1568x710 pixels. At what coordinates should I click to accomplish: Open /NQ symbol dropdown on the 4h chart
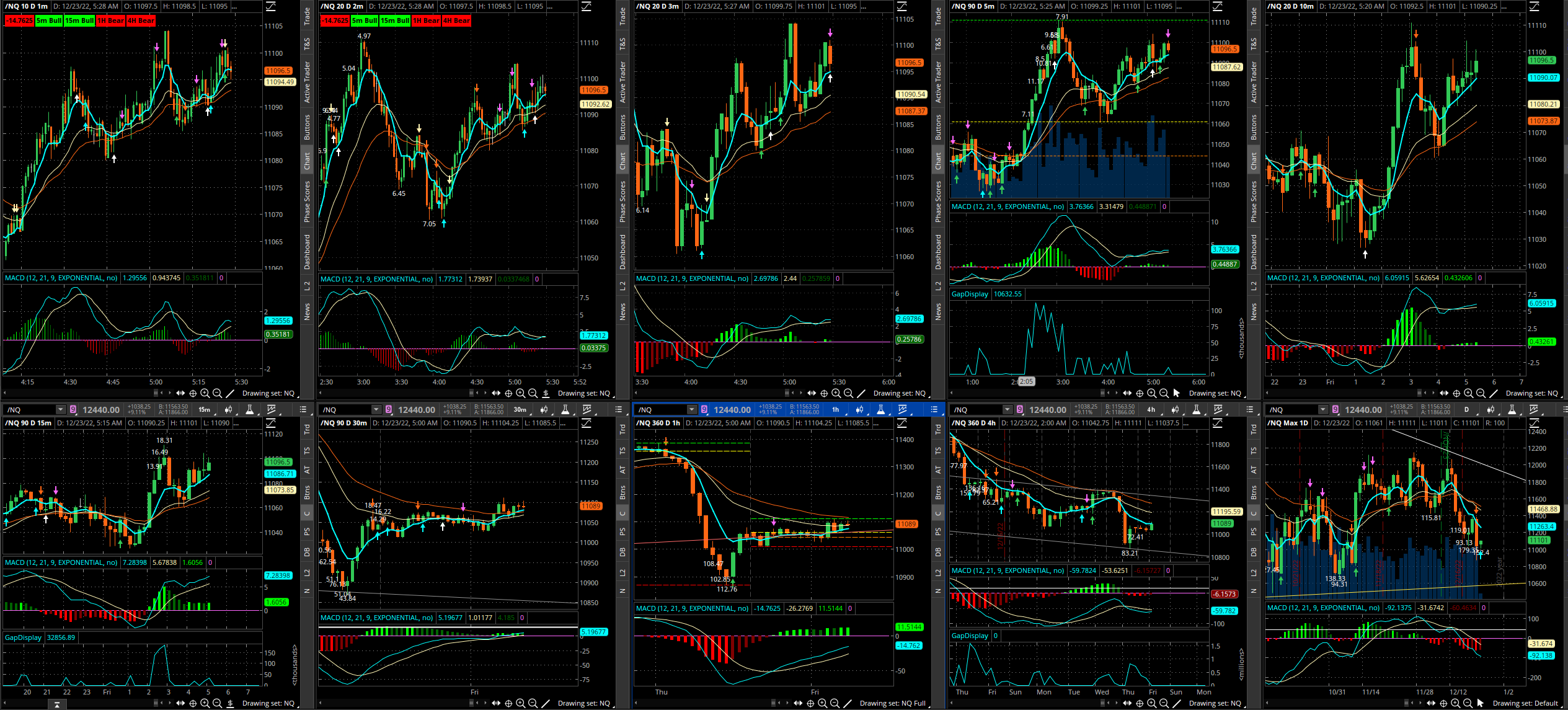coord(1008,409)
